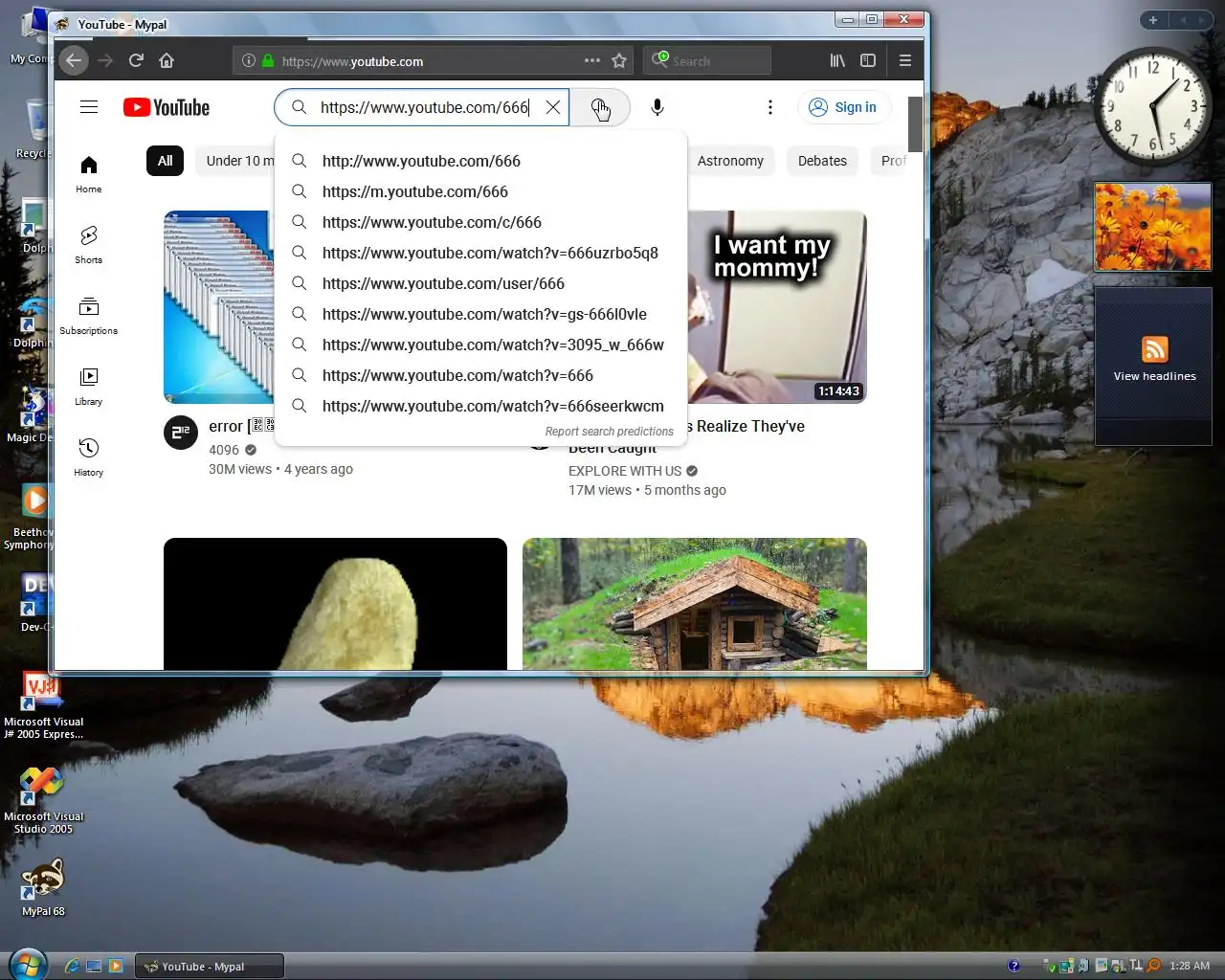Open YouTube settings three-dot menu

[770, 107]
